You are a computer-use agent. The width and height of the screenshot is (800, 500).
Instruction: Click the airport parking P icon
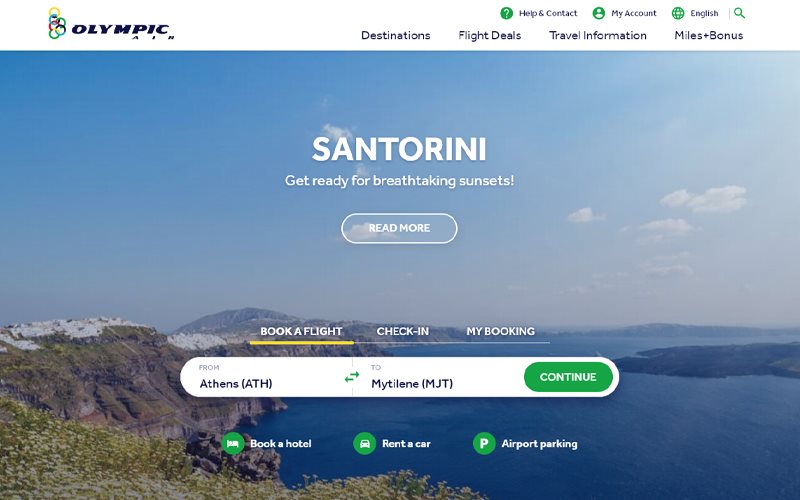click(484, 443)
